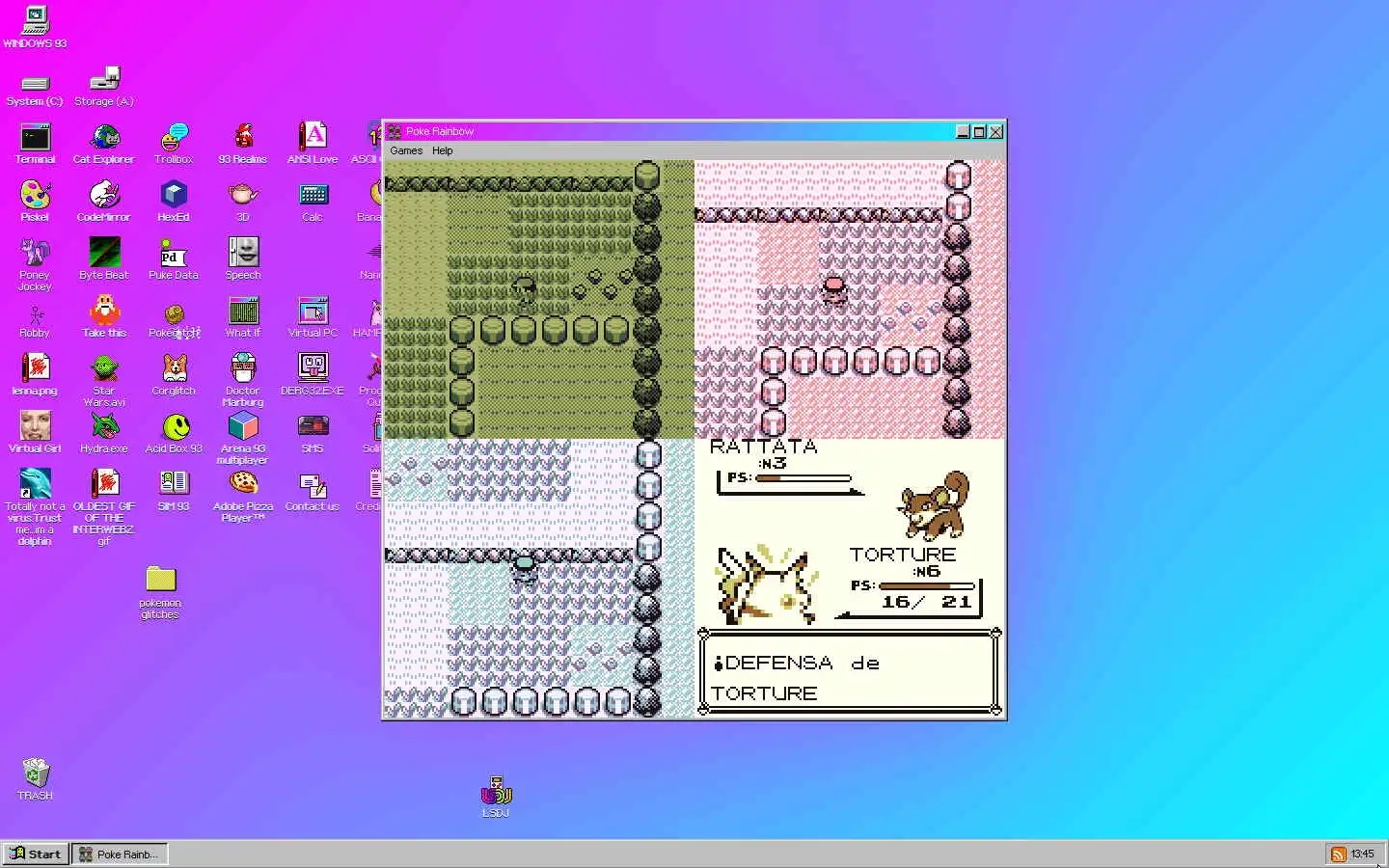This screenshot has width=1389, height=868.
Task: Open the 93 Realms icon
Action: pos(243,144)
